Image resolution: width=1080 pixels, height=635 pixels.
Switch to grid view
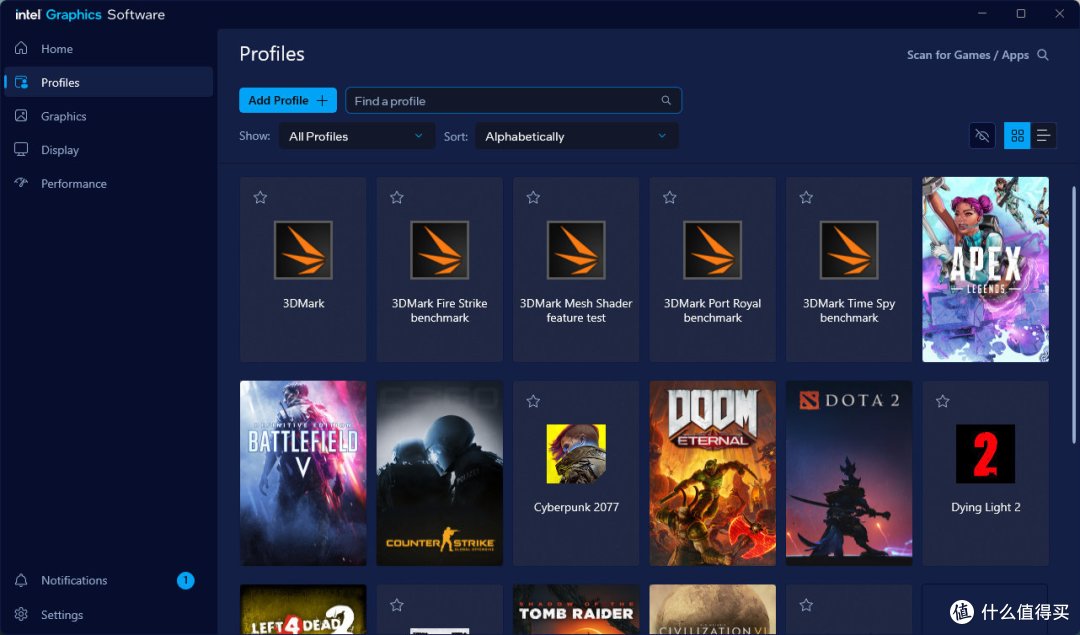click(1017, 136)
